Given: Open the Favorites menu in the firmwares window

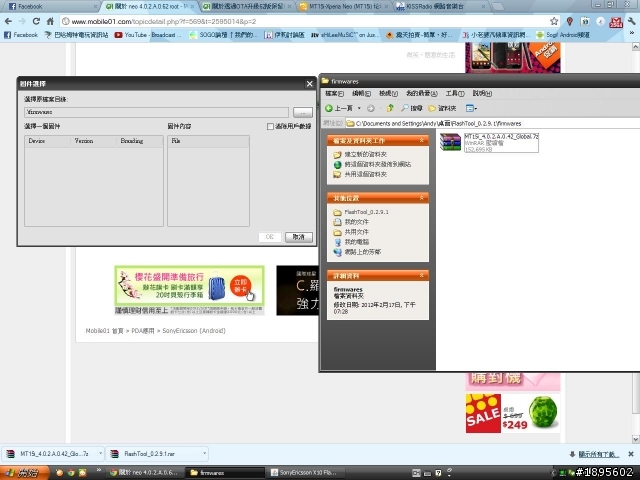Looking at the screenshot, I should tap(422, 93).
